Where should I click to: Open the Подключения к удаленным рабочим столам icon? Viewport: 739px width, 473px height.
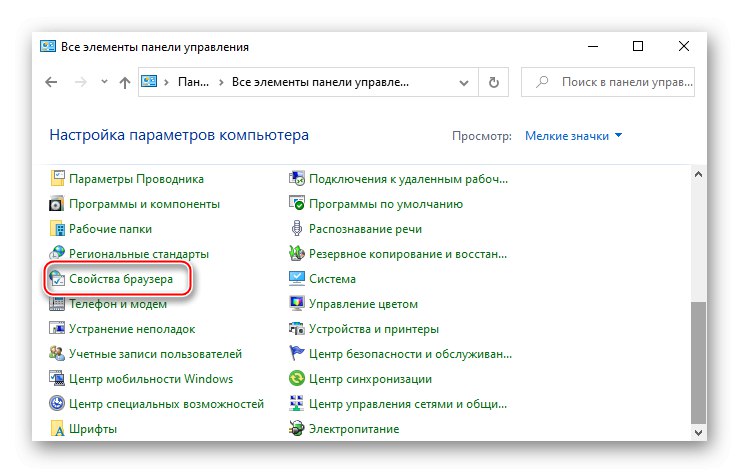click(x=296, y=179)
